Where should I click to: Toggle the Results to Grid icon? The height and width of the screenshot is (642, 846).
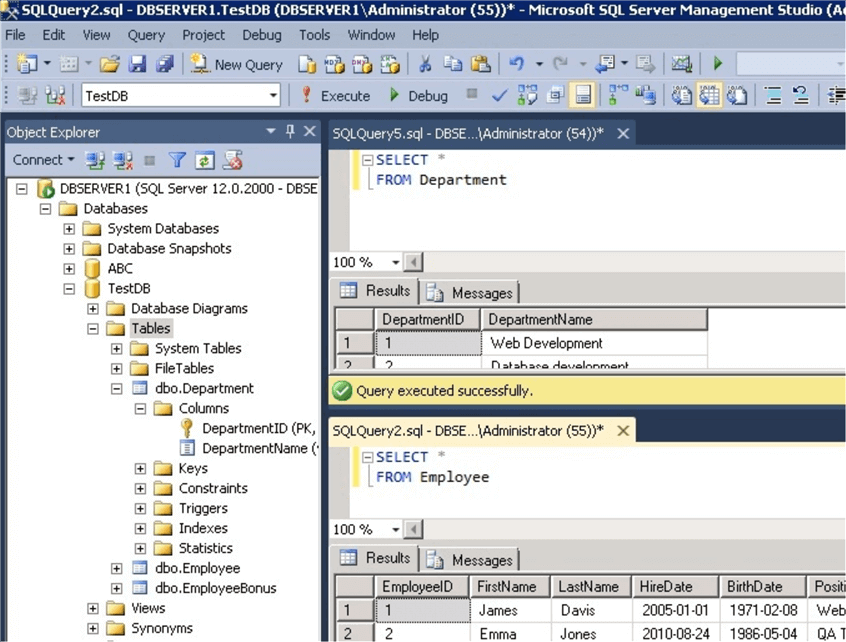pyautogui.click(x=709, y=95)
